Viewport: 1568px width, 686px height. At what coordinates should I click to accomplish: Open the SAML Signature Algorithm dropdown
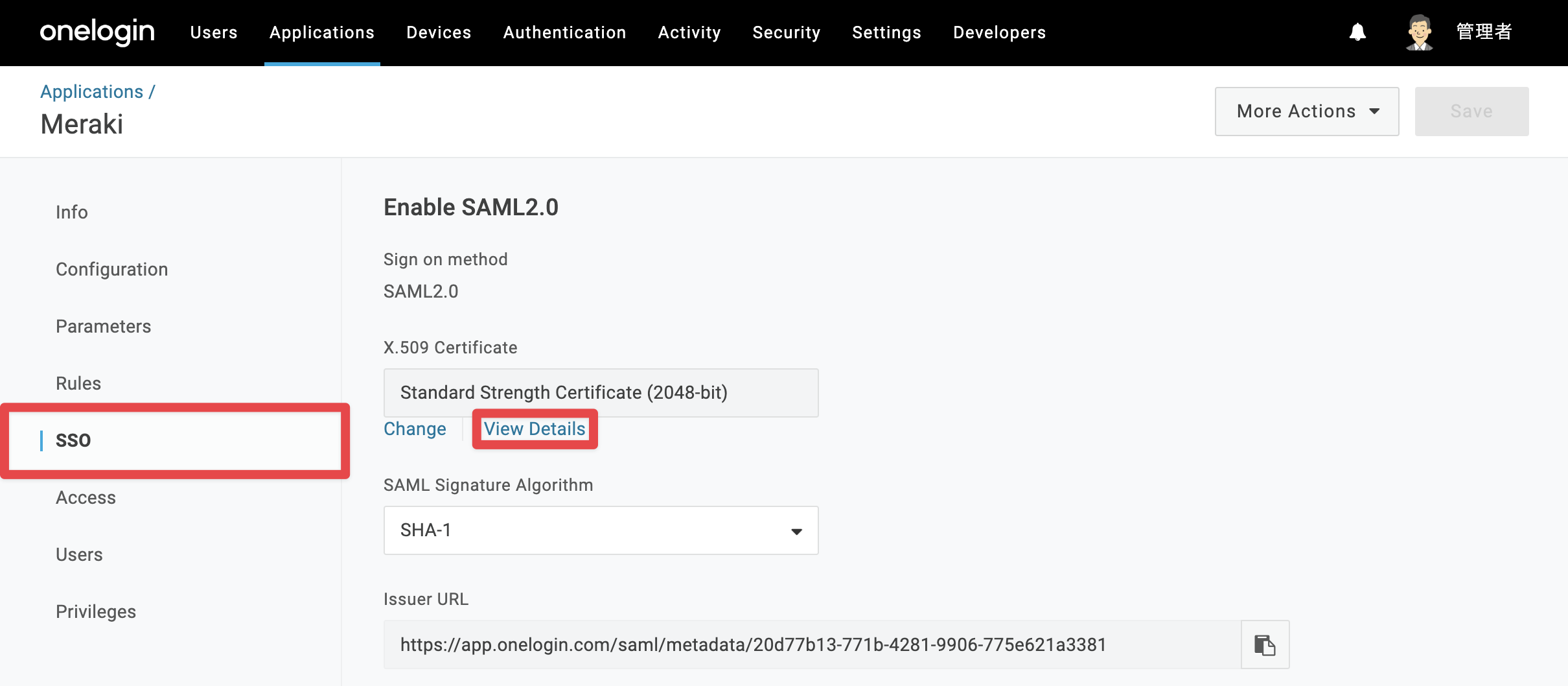click(601, 530)
